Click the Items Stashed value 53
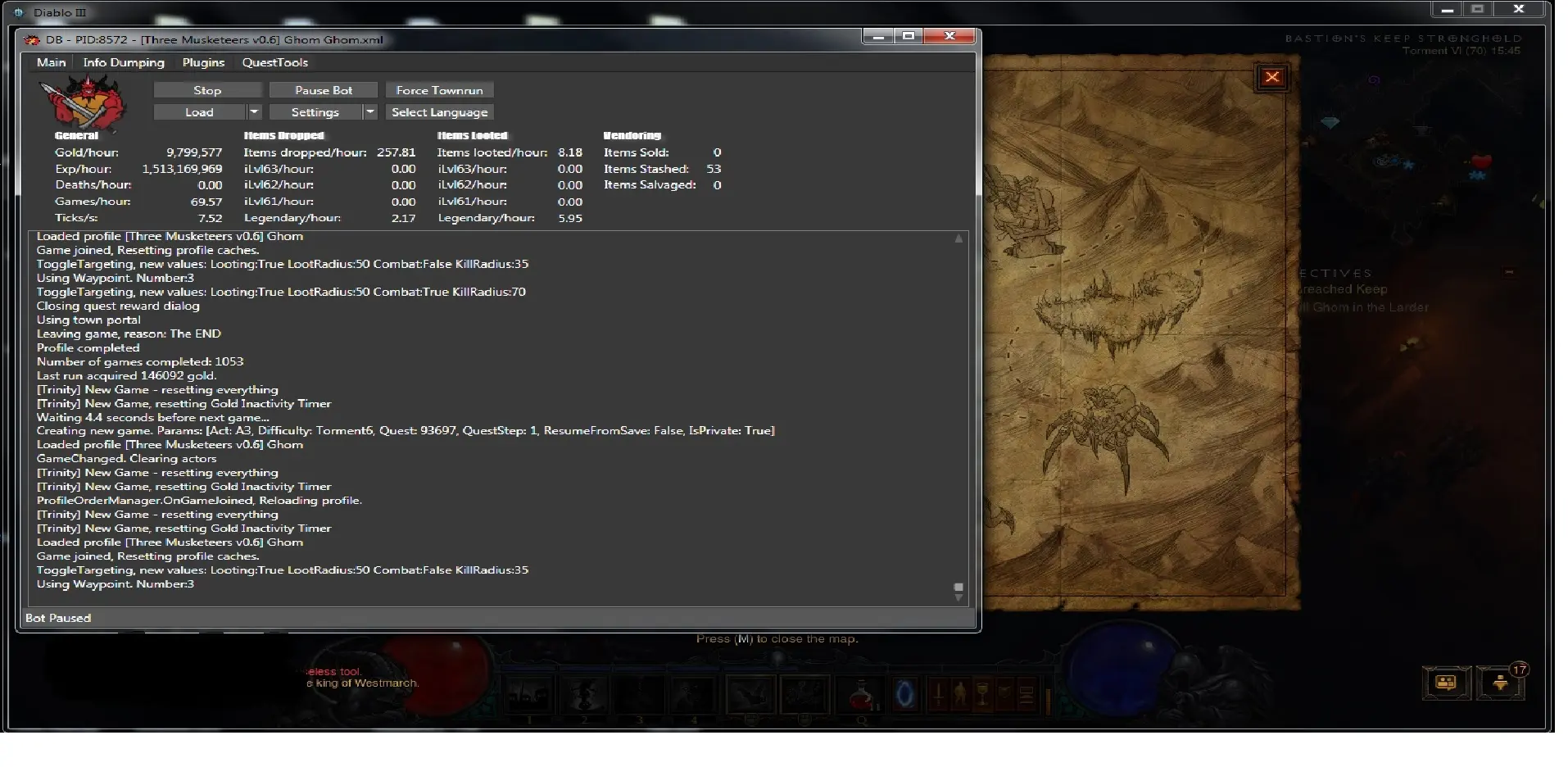This screenshot has height=767, width=1568. pos(714,169)
